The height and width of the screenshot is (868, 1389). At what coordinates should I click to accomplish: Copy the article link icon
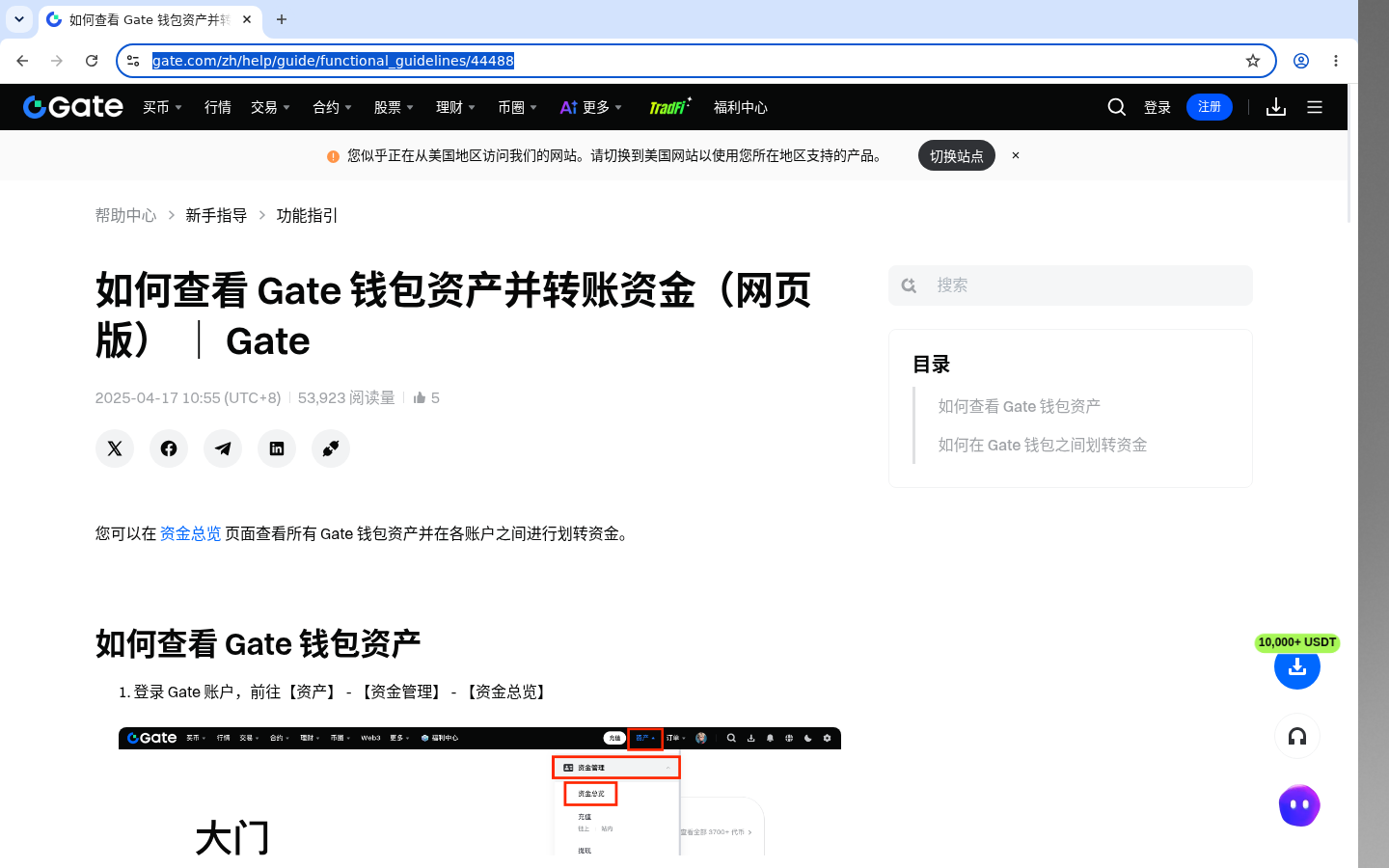[x=331, y=448]
